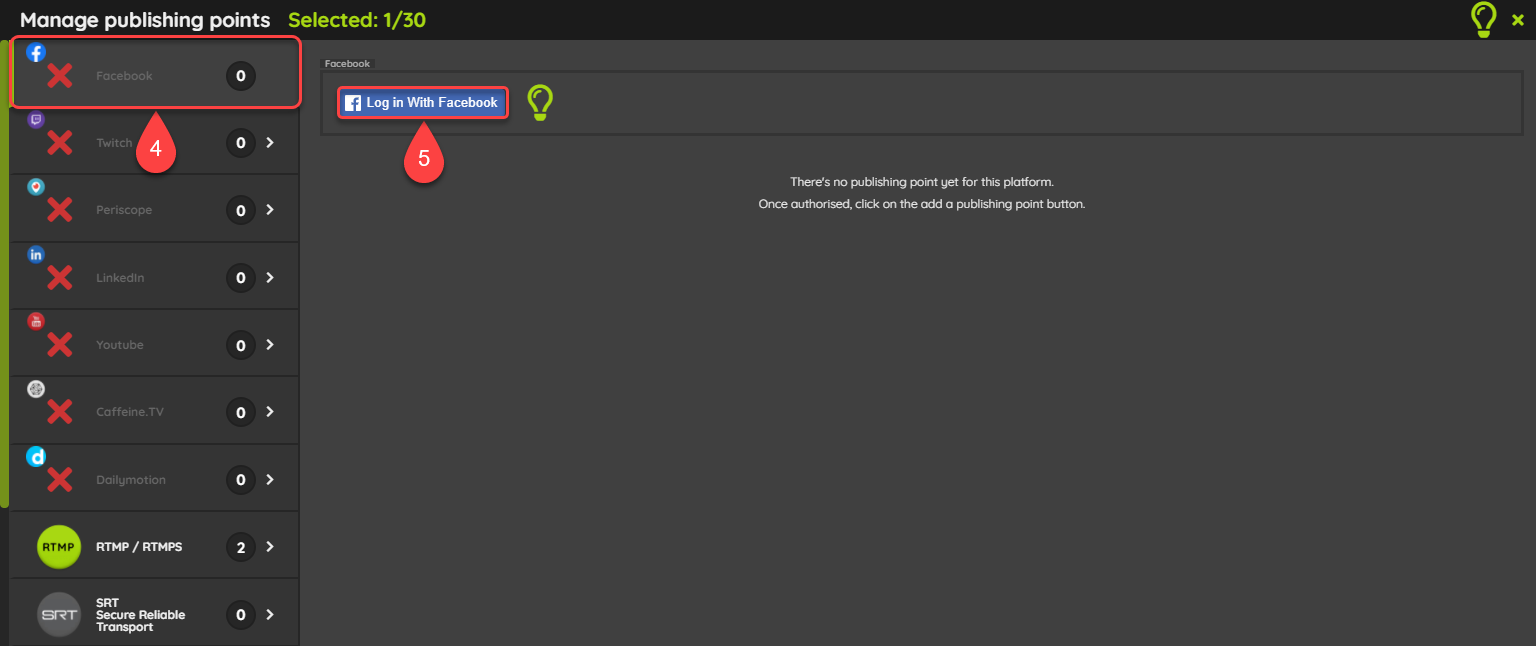This screenshot has width=1536, height=646.
Task: Expand the RTMP / RTMPS chevron
Action: pos(269,547)
